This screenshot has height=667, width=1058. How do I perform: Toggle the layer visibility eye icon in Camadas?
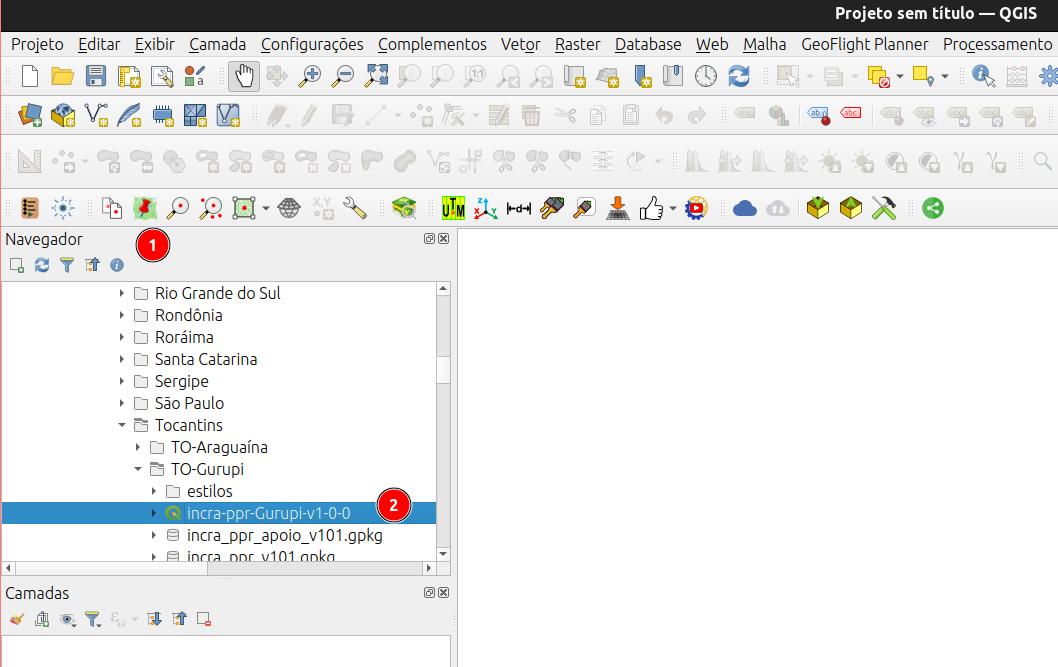click(x=67, y=619)
